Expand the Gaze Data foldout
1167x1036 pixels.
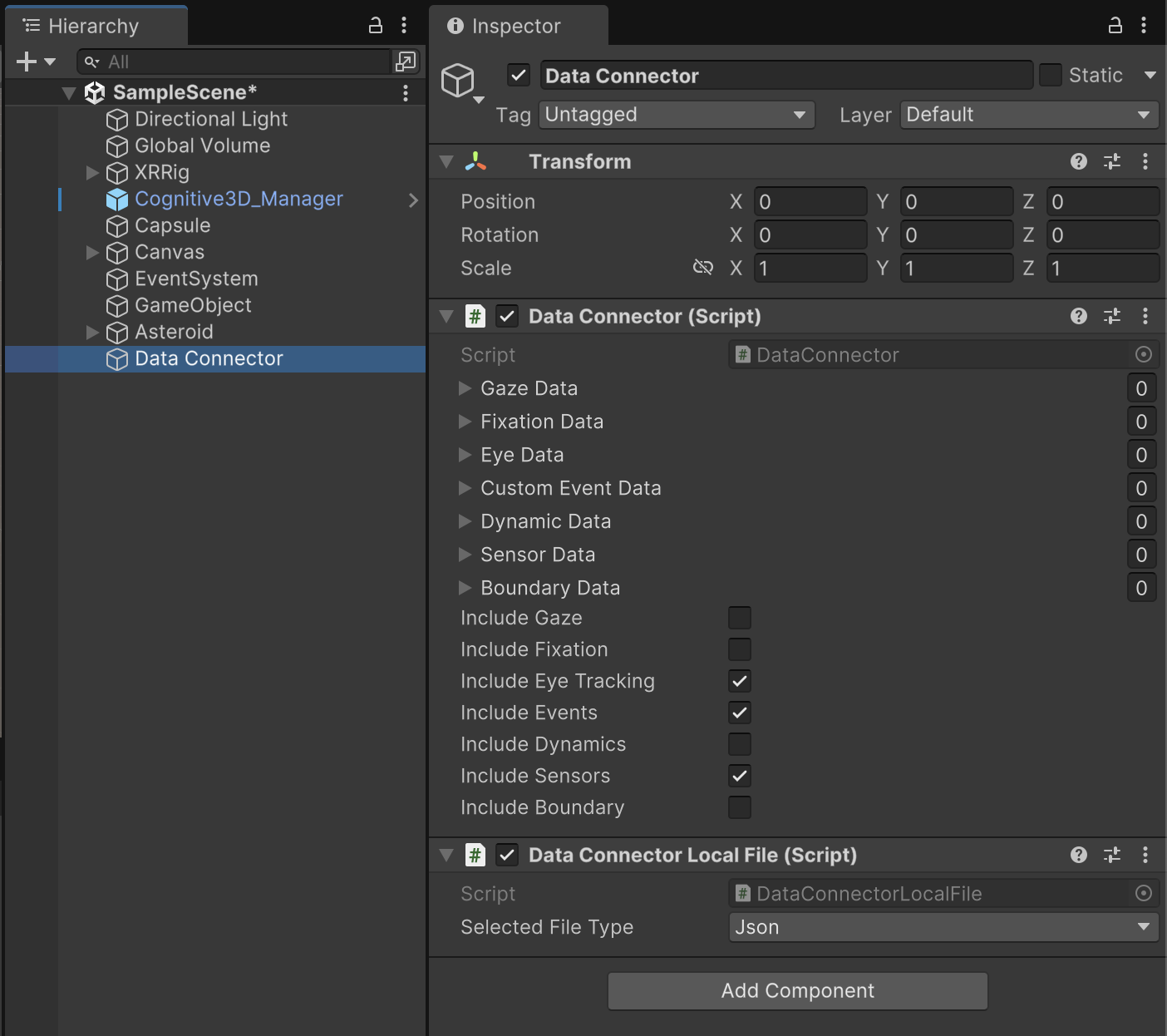coord(465,387)
